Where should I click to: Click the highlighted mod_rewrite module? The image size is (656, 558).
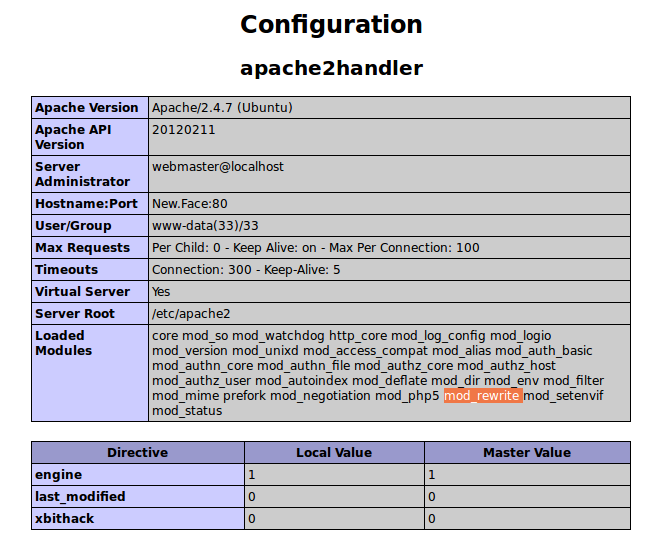click(483, 396)
